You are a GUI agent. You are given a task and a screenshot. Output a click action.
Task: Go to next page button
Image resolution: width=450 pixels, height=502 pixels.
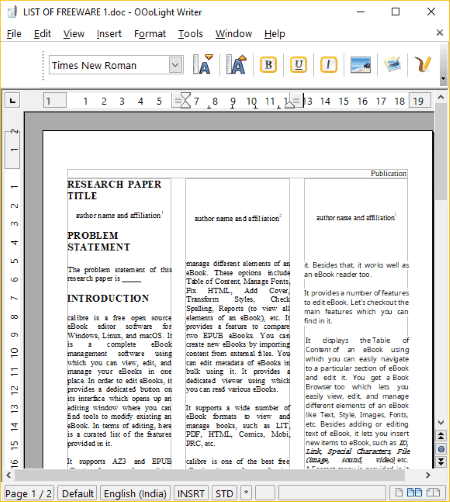coord(441,461)
